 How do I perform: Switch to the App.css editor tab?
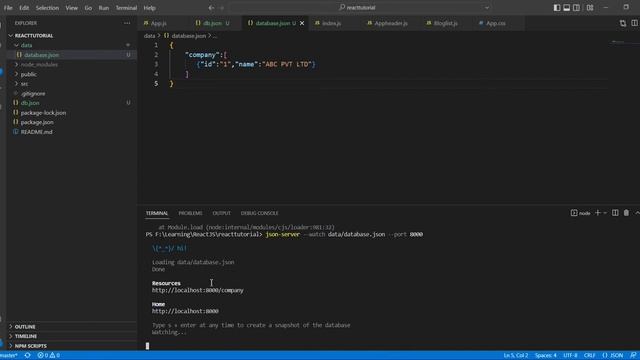click(x=496, y=23)
